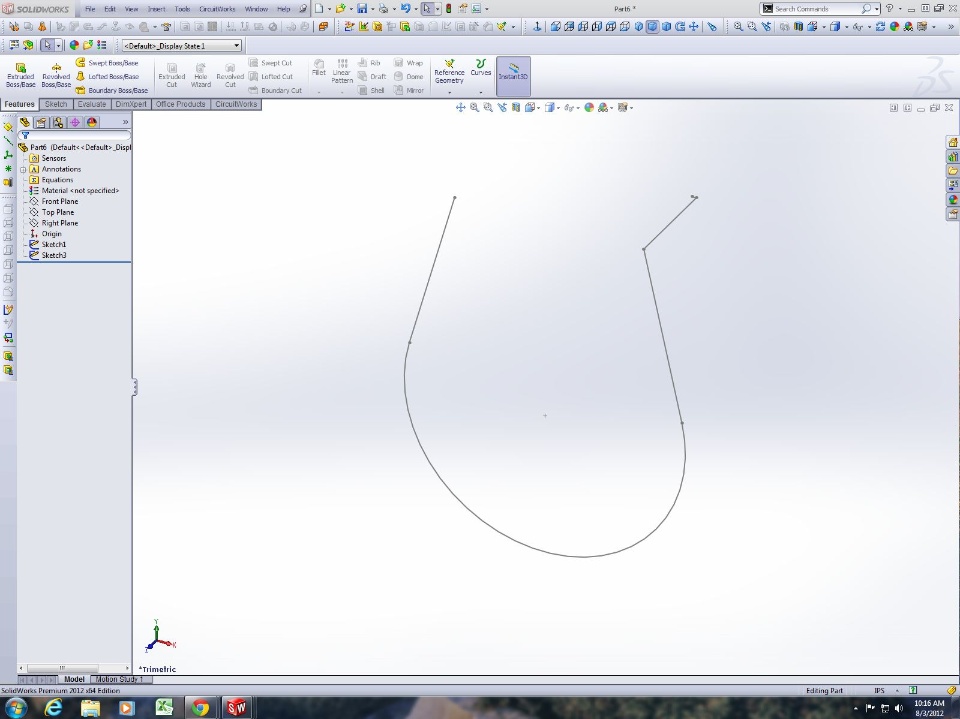
Task: Select the Right Plane in the tree
Action: tap(59, 223)
